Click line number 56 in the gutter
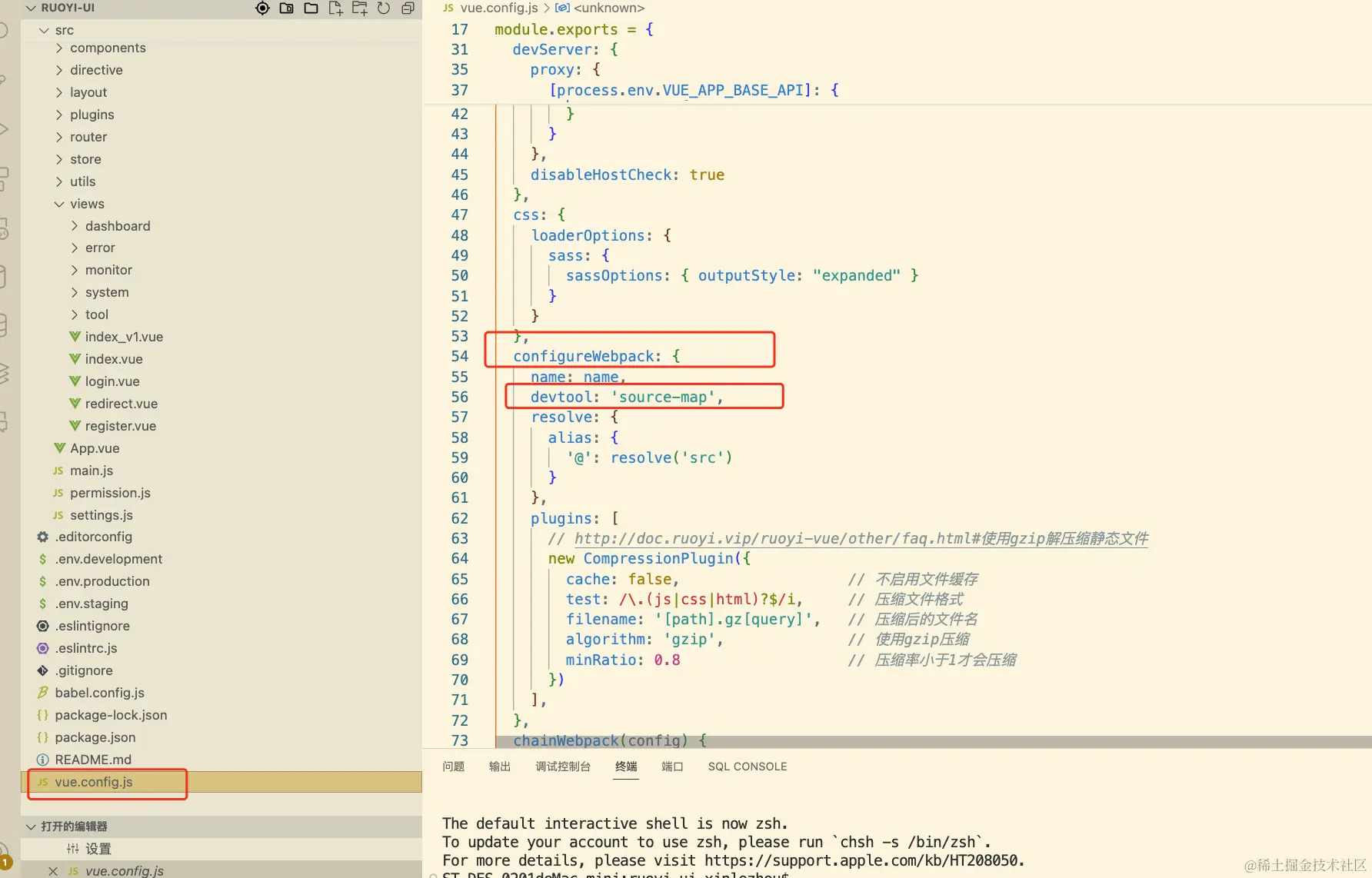1372x878 pixels. point(459,397)
